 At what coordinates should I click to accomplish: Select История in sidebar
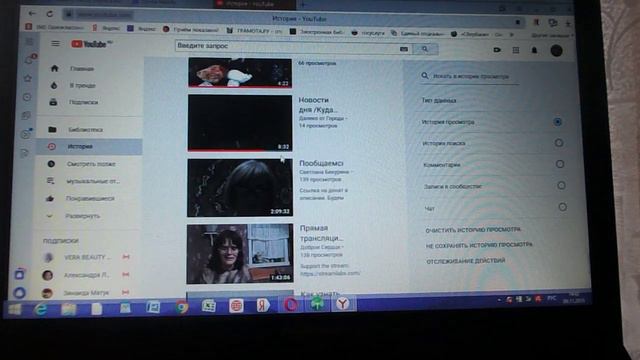(x=90, y=147)
